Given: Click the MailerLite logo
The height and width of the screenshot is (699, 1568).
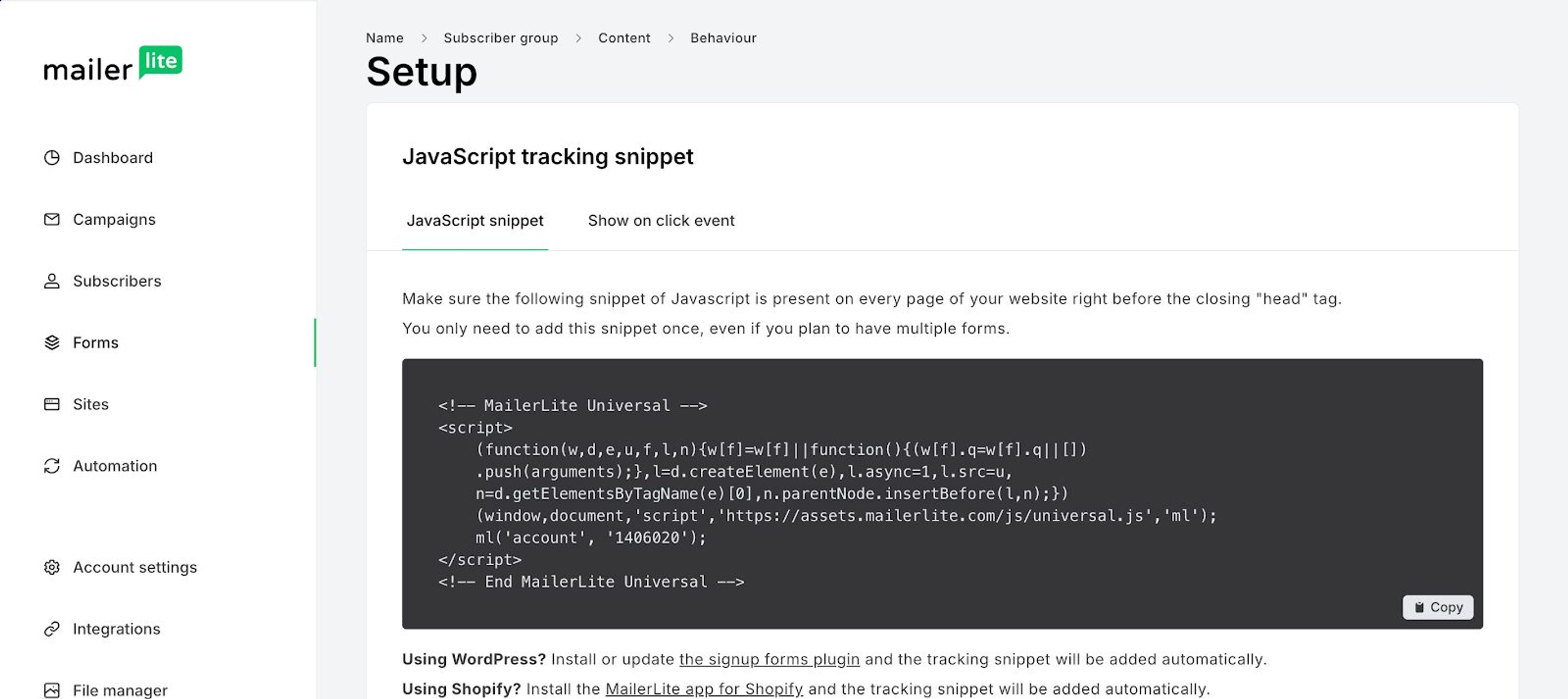Looking at the screenshot, I should pyautogui.click(x=113, y=63).
